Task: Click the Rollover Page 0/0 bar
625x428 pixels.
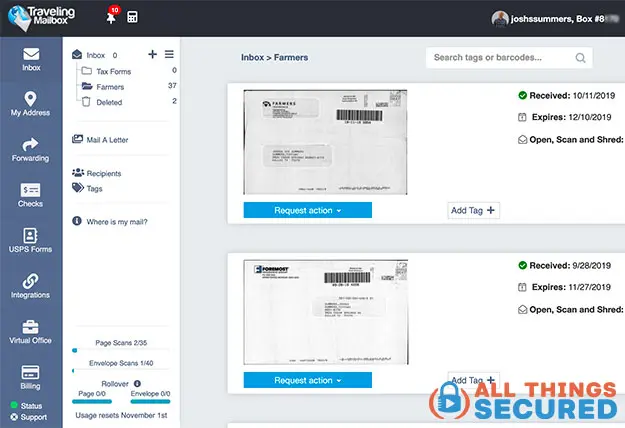Action: (92, 401)
